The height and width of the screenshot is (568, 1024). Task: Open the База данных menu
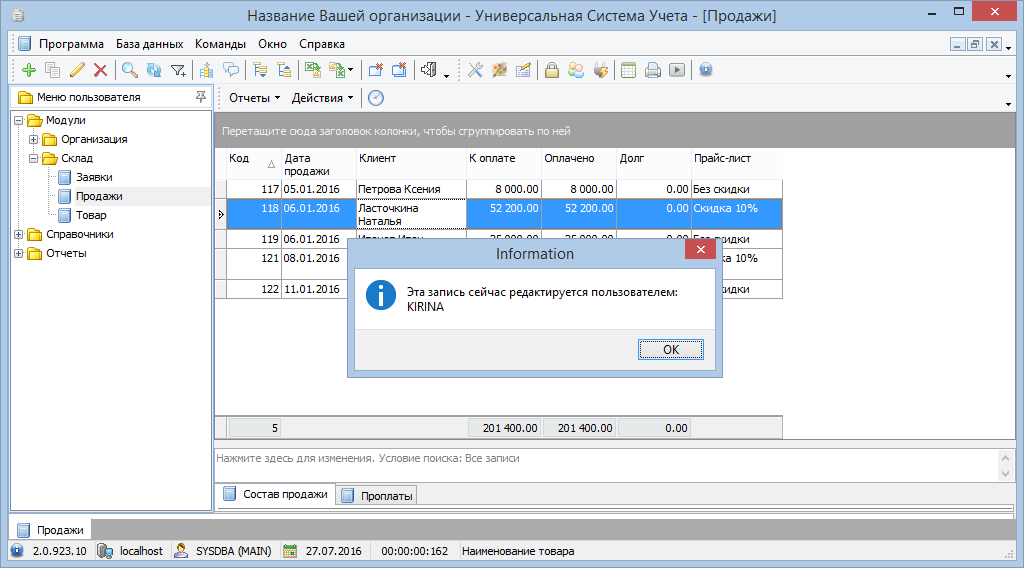coord(149,44)
